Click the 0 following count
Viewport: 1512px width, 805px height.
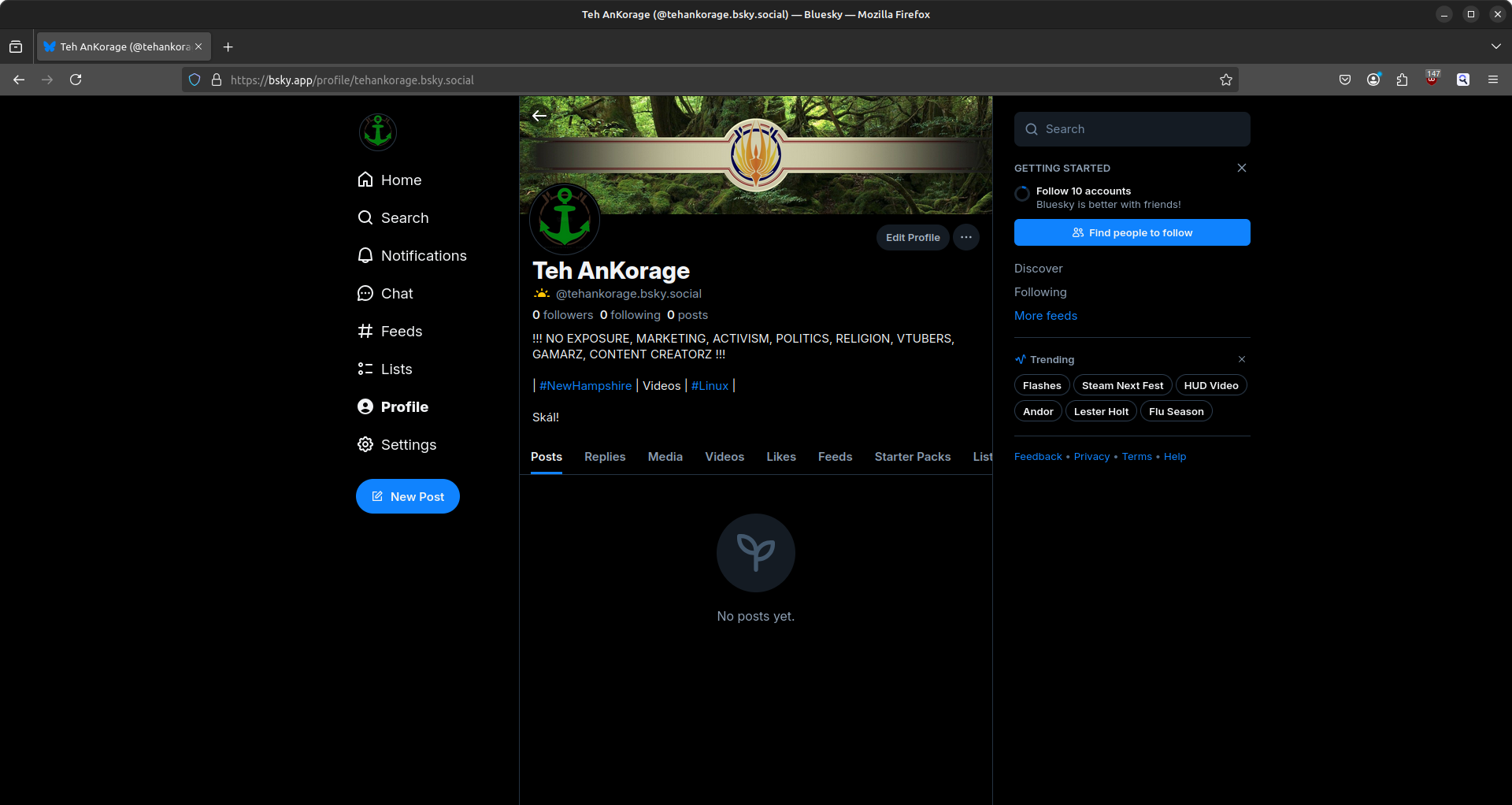click(x=630, y=315)
